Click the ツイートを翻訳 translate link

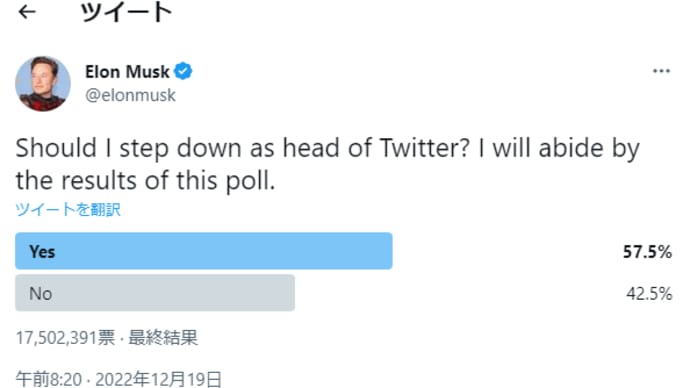pyautogui.click(x=68, y=209)
